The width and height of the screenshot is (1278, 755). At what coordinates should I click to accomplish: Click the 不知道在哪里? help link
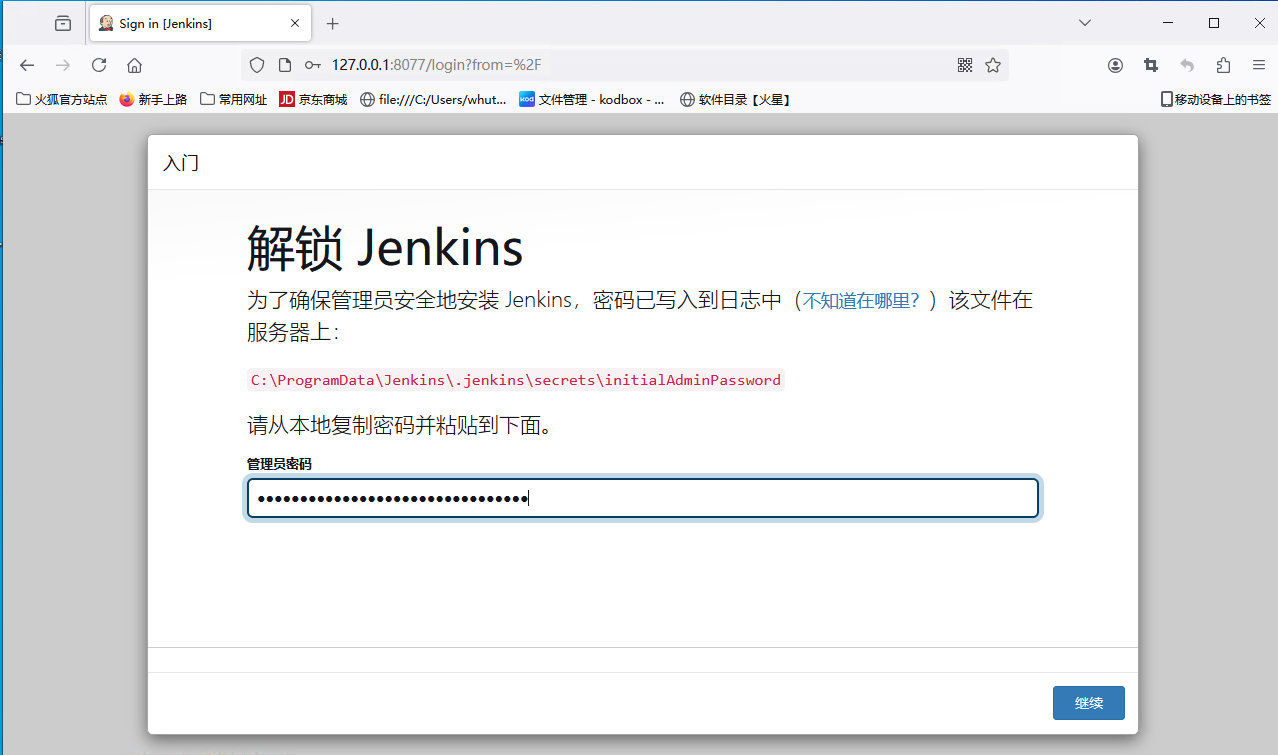click(x=861, y=300)
